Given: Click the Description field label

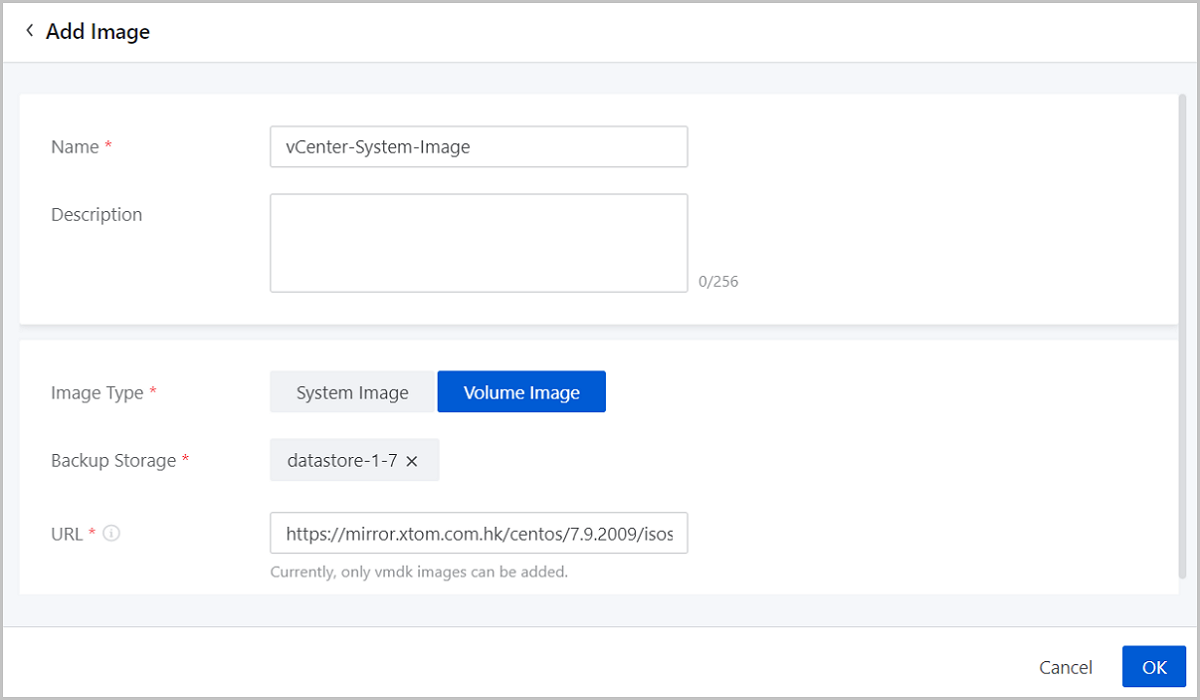Looking at the screenshot, I should pyautogui.click(x=96, y=214).
